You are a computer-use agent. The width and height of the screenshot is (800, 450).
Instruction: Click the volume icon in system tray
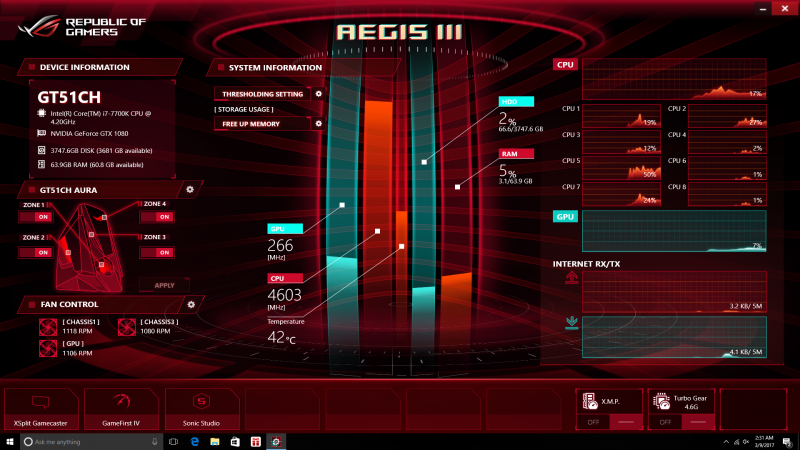(746, 442)
